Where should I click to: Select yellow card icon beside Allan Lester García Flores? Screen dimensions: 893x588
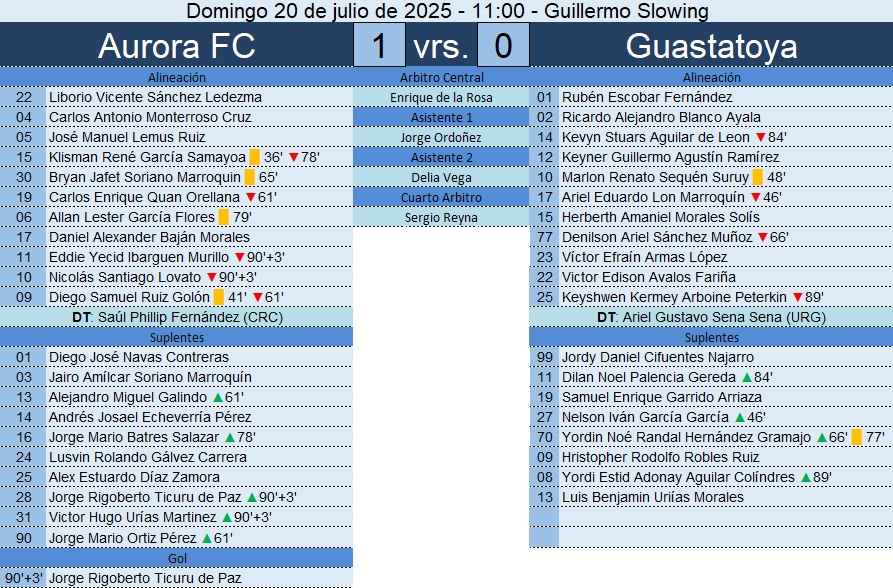(224, 217)
